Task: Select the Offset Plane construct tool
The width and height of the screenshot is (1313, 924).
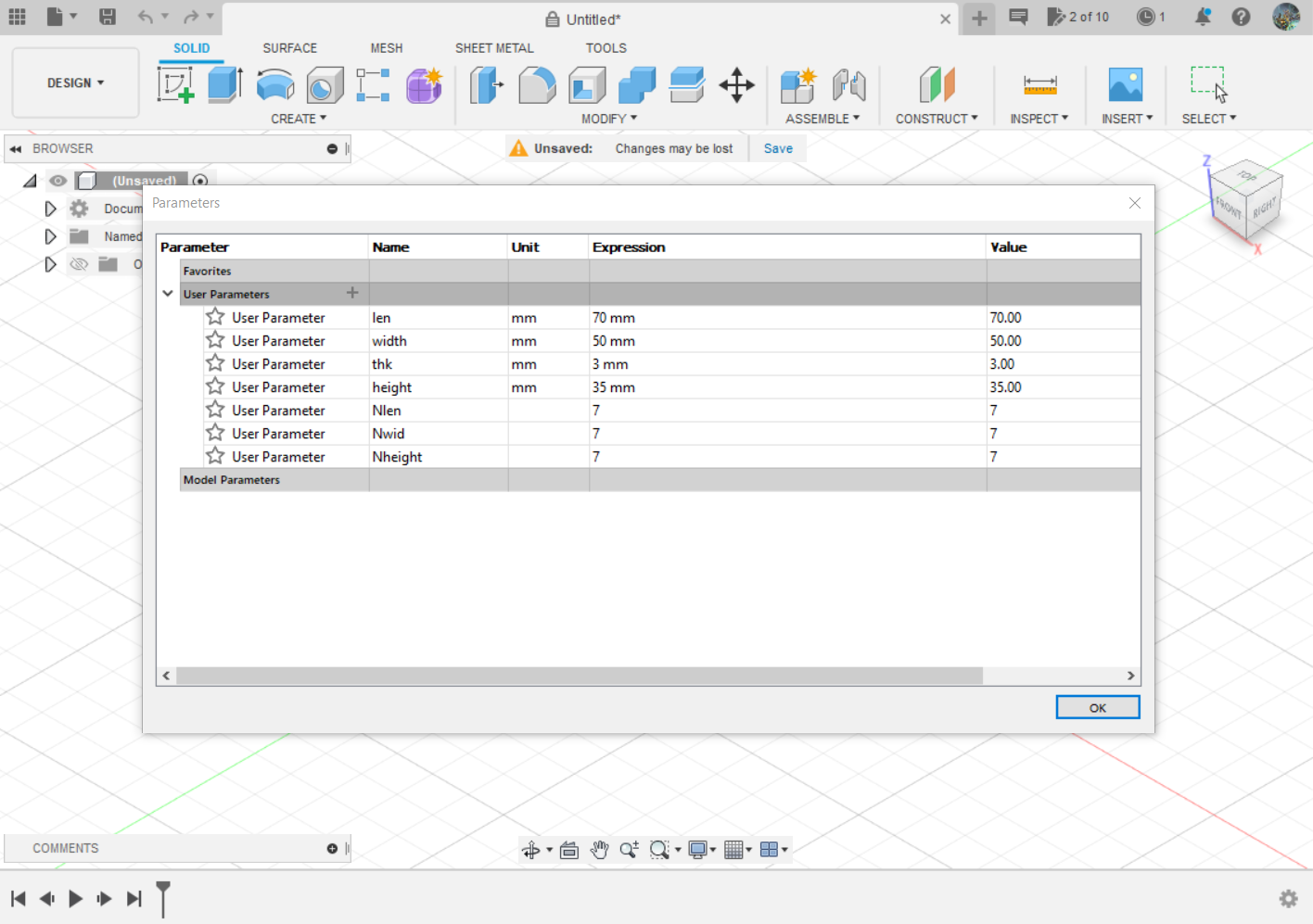Action: (937, 85)
